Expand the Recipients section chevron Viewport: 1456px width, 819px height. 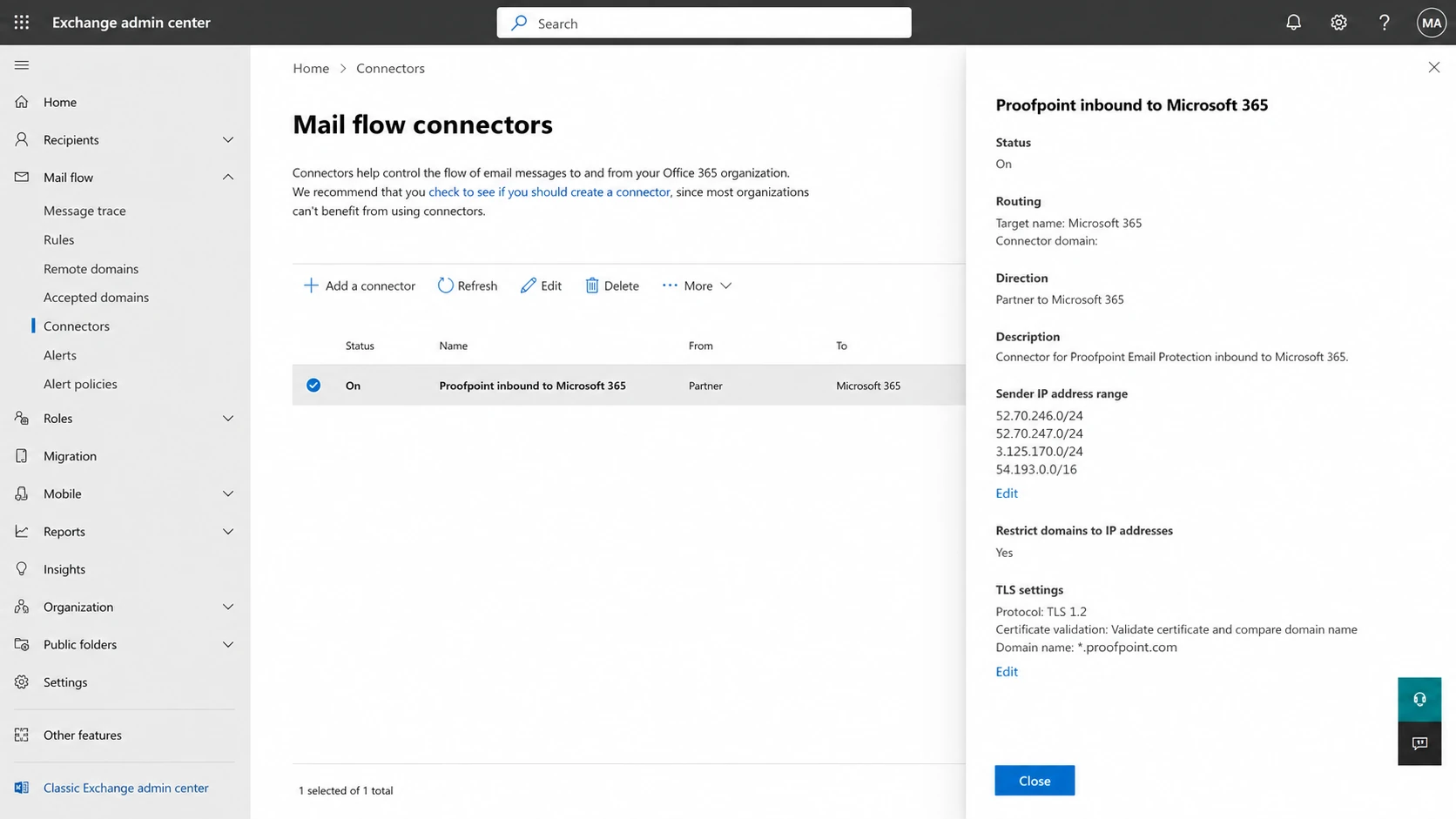(x=227, y=139)
